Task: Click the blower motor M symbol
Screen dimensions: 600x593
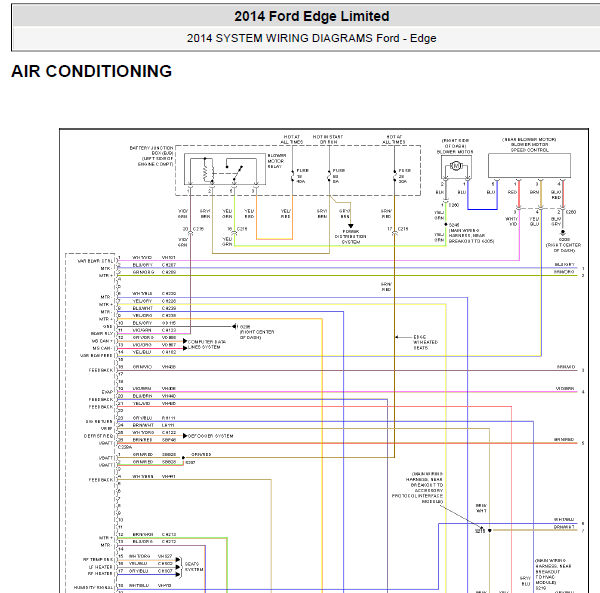Action: click(456, 166)
